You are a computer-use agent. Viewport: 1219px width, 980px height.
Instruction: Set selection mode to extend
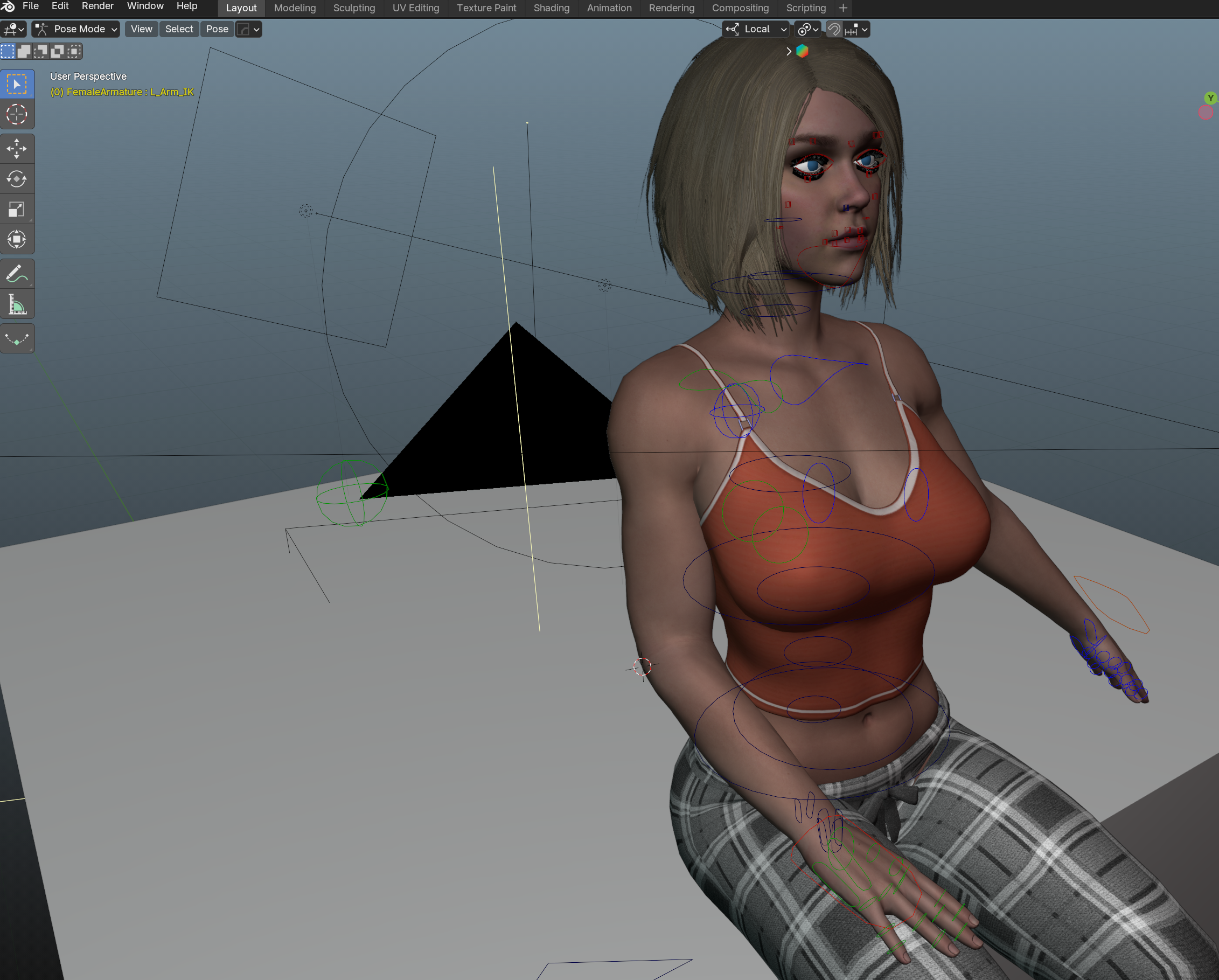tap(24, 52)
